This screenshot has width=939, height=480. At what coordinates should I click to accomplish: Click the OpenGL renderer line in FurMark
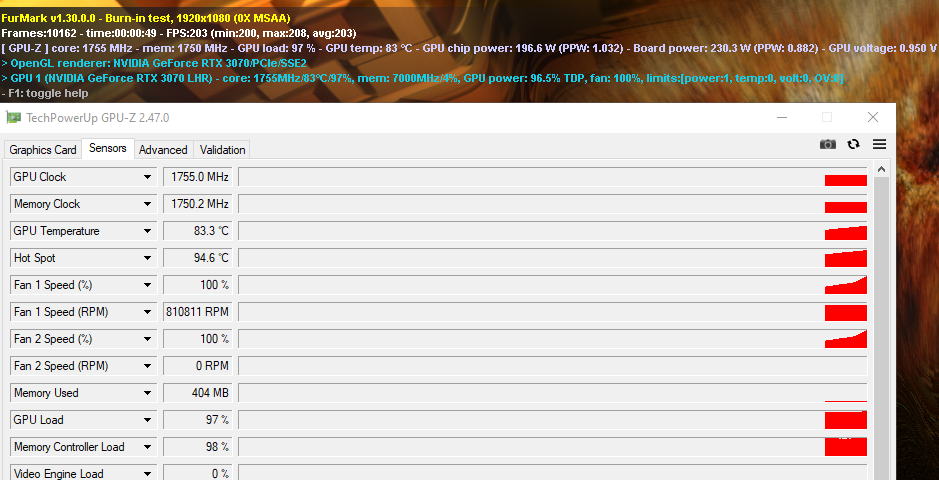pyautogui.click(x=154, y=63)
